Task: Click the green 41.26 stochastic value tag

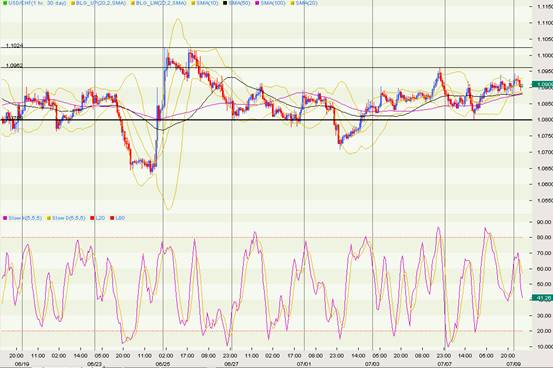Action: [542, 298]
